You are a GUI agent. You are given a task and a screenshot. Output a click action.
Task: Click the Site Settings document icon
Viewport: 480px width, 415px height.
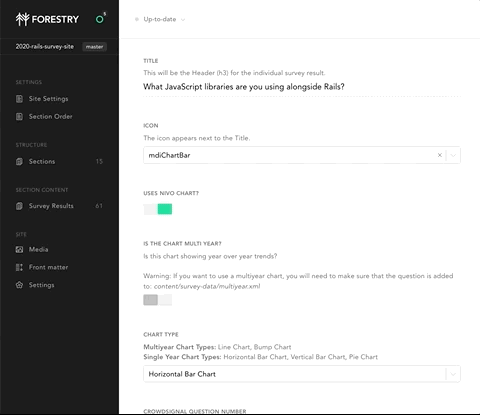[19, 99]
